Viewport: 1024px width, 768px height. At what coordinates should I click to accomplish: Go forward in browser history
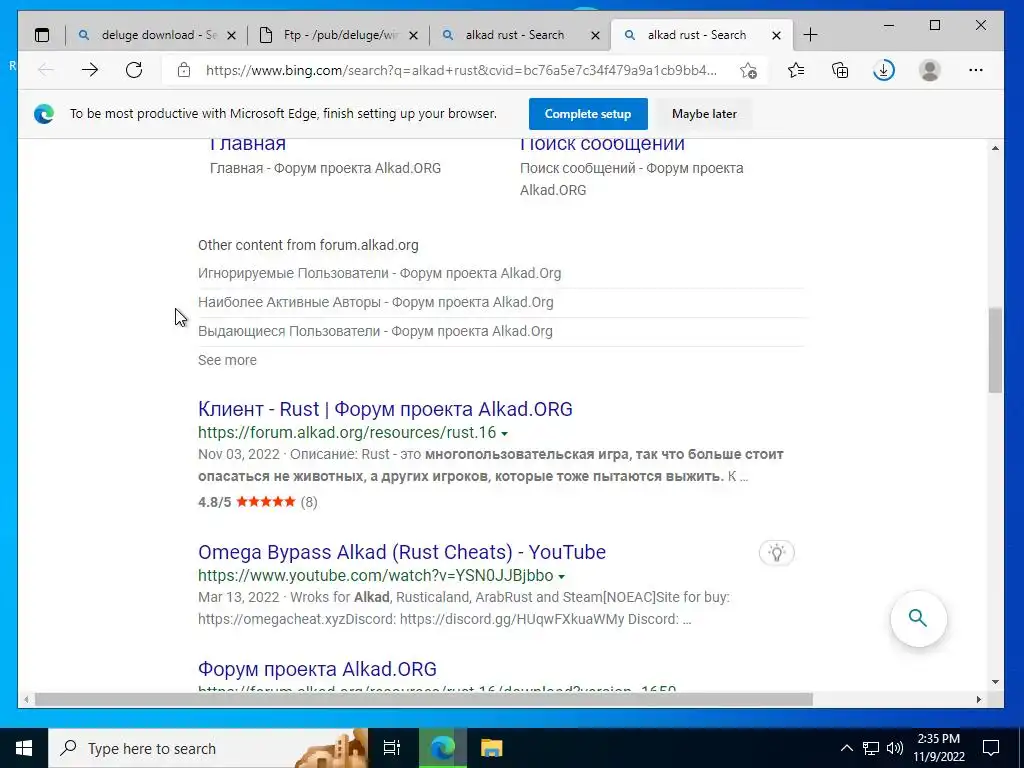pyautogui.click(x=90, y=70)
